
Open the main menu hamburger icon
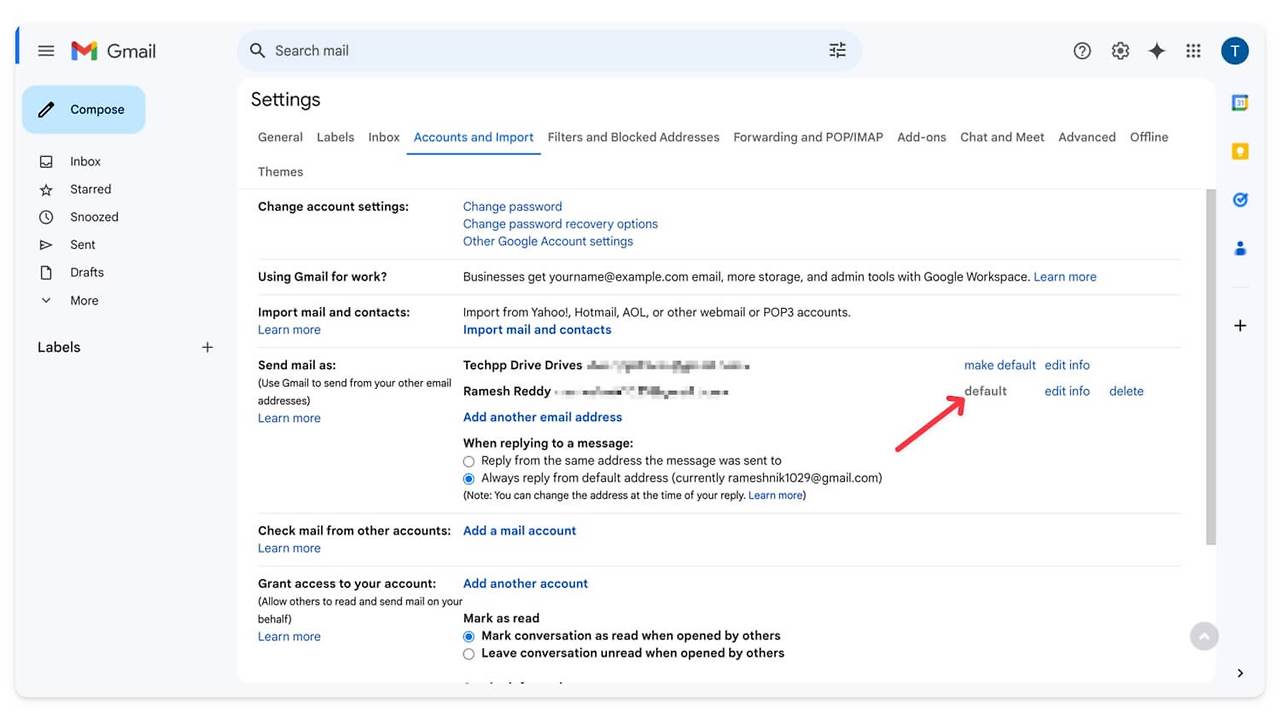[46, 51]
